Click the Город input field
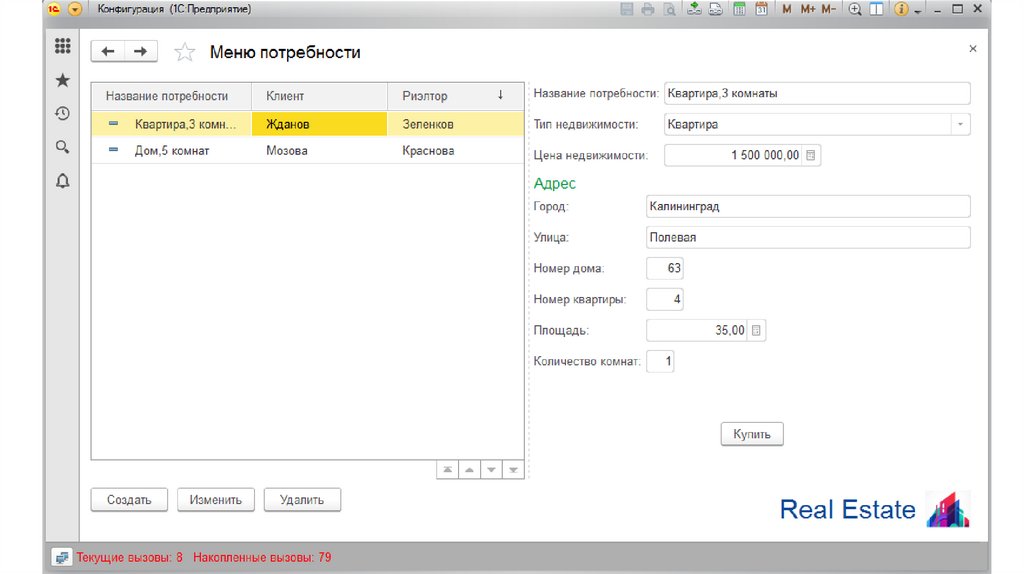Image resolution: width=1024 pixels, height=574 pixels. pyautogui.click(x=808, y=206)
